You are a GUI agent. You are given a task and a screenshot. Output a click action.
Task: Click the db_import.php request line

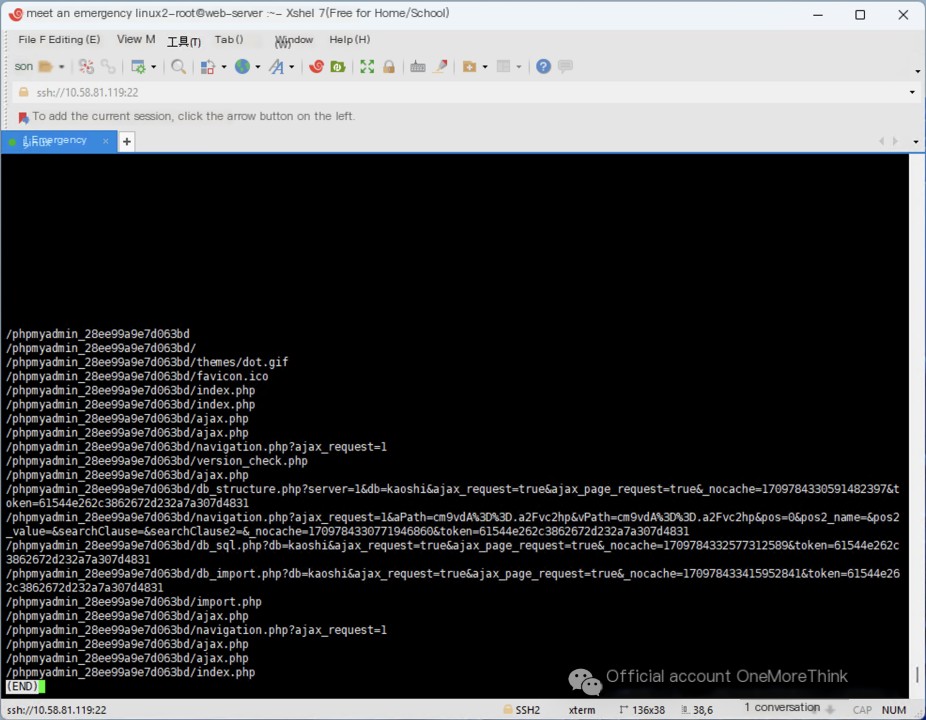tap(453, 581)
